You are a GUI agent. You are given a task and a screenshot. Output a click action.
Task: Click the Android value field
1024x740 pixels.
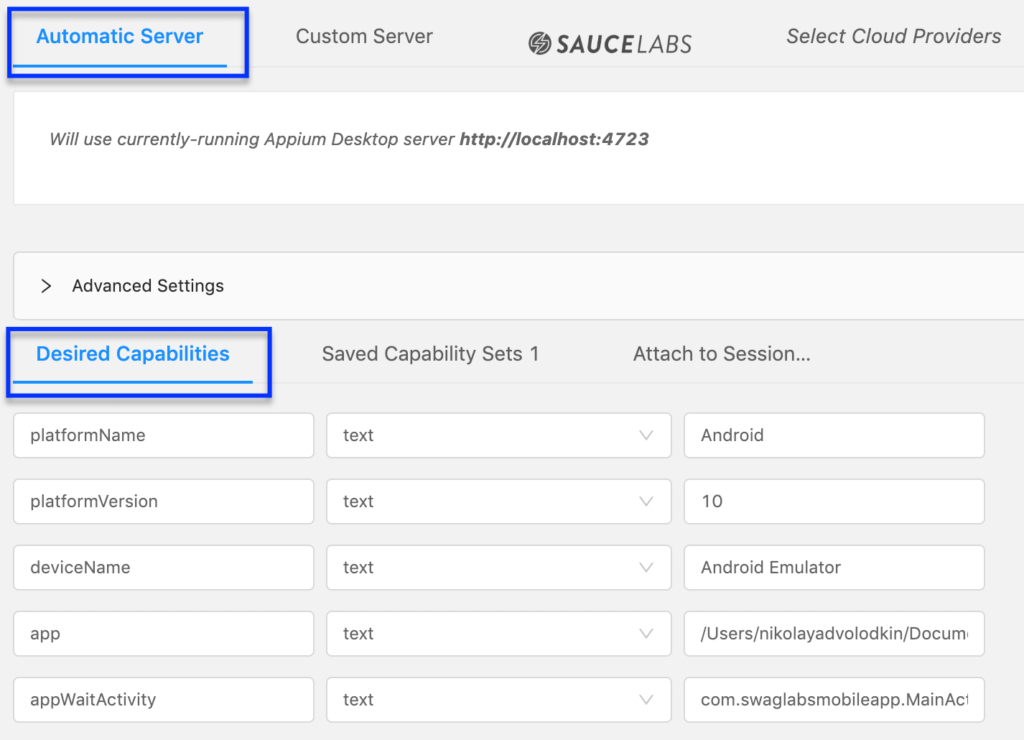(834, 435)
